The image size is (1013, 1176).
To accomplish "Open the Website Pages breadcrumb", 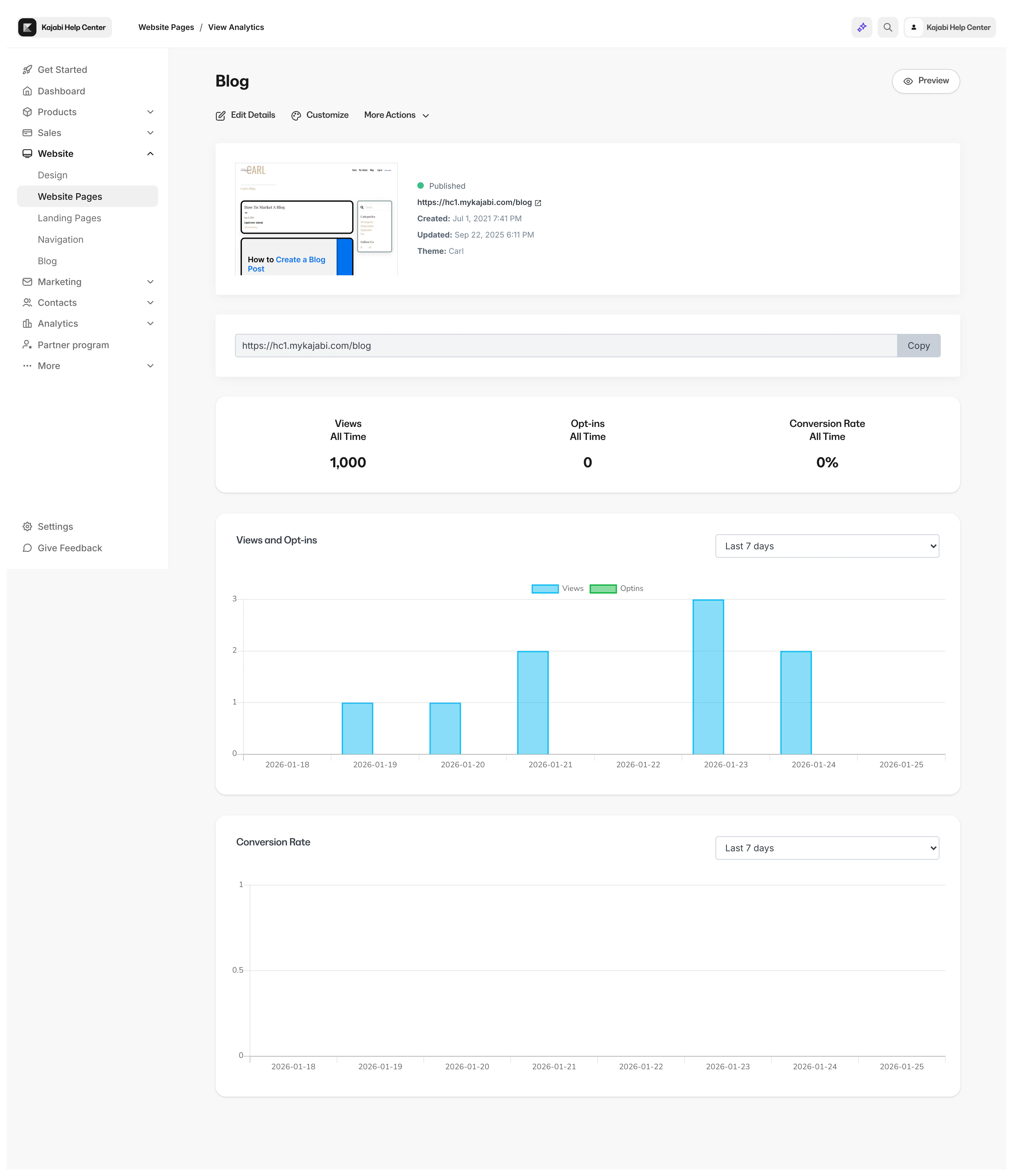I will (165, 27).
